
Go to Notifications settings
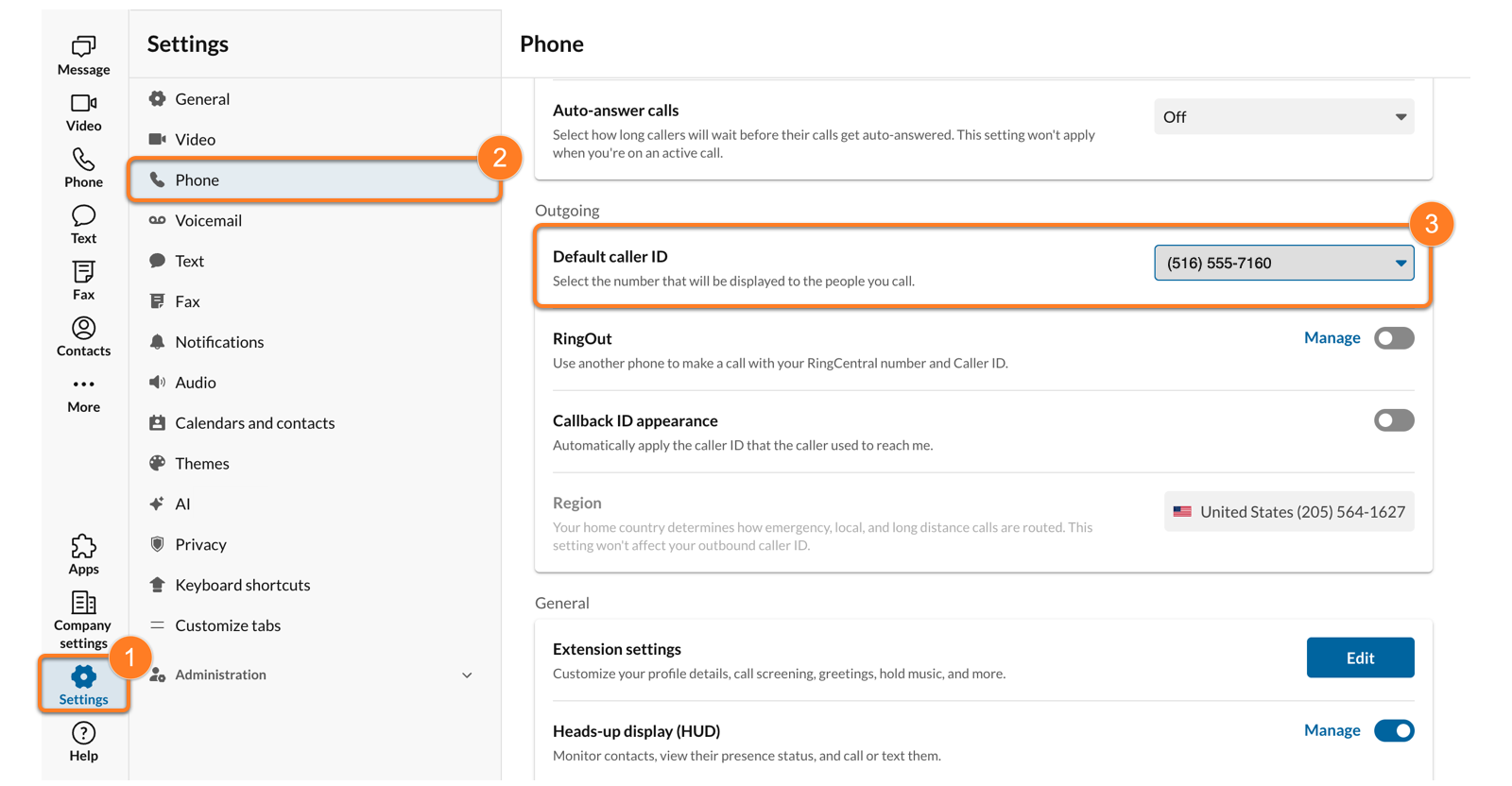tap(219, 342)
